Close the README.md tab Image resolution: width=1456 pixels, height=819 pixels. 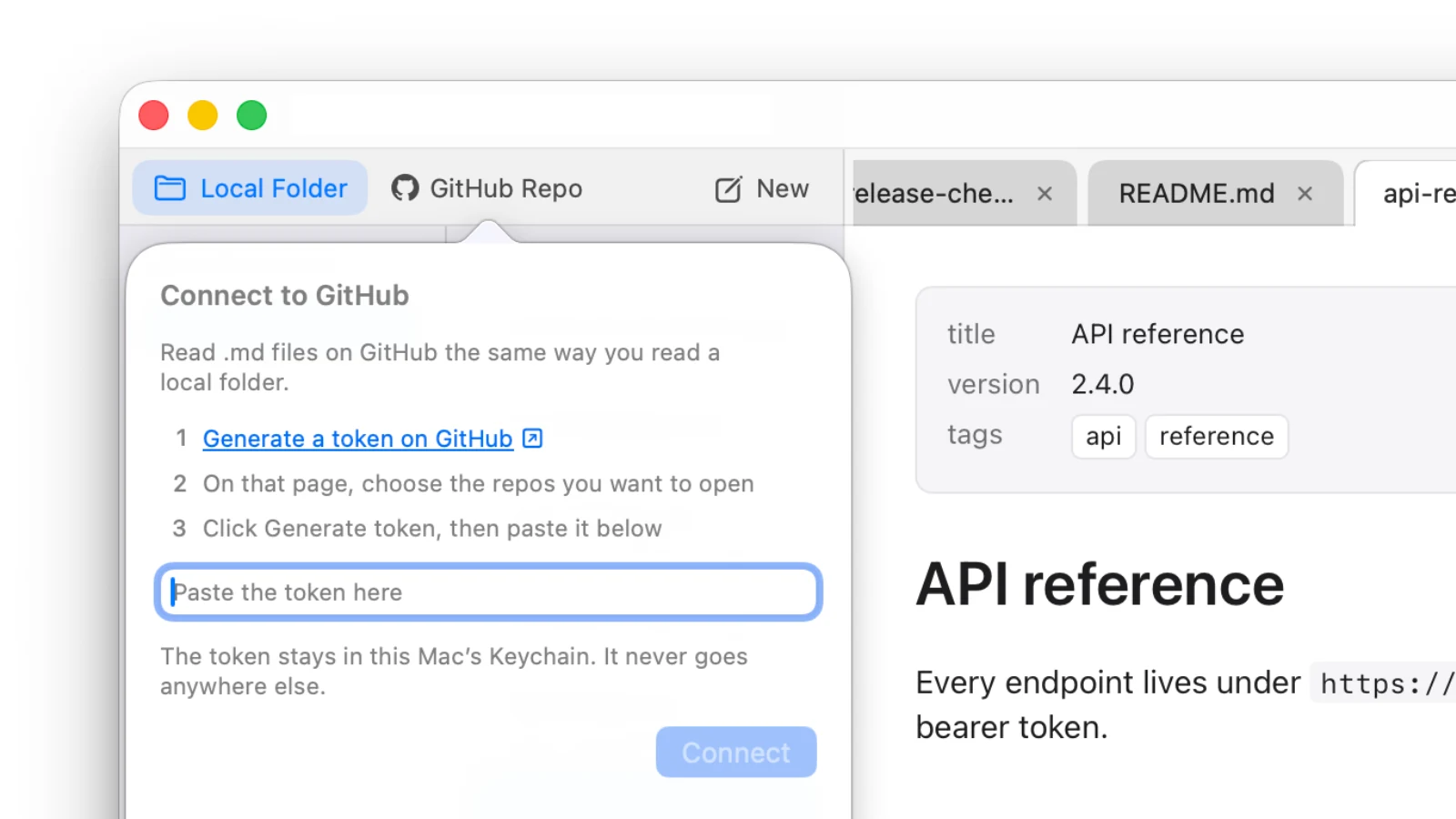pos(1305,194)
